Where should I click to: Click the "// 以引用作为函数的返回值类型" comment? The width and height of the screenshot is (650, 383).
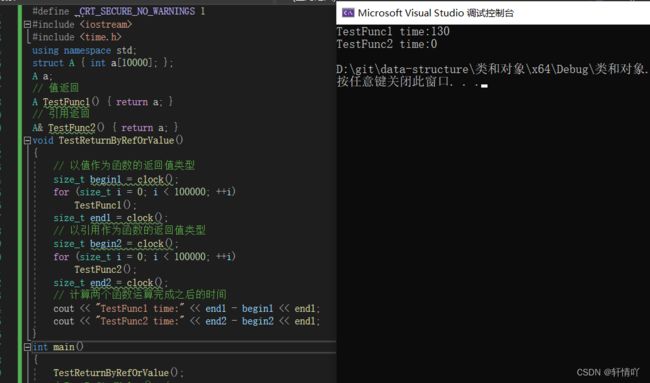[x=129, y=230]
